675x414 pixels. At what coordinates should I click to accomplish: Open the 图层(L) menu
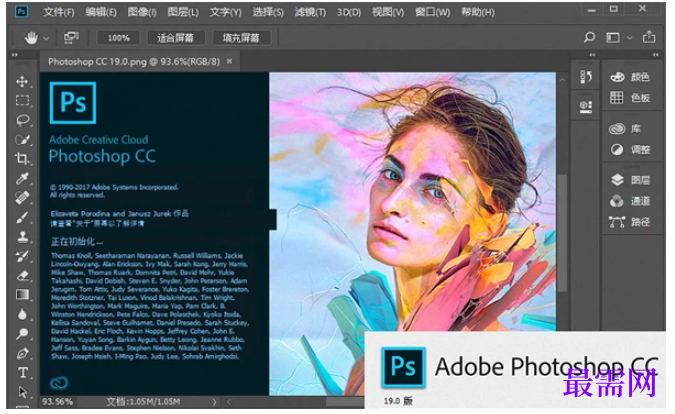tap(183, 12)
